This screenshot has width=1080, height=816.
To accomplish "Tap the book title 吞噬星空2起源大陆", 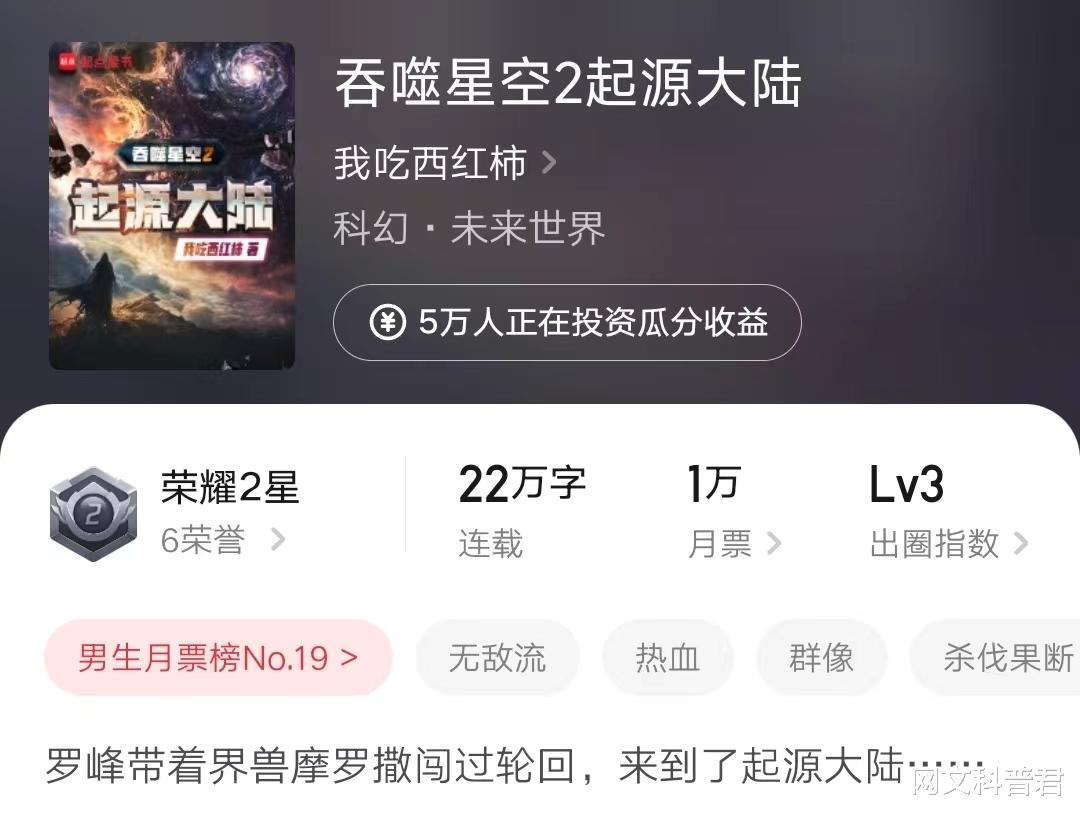I will [x=568, y=83].
